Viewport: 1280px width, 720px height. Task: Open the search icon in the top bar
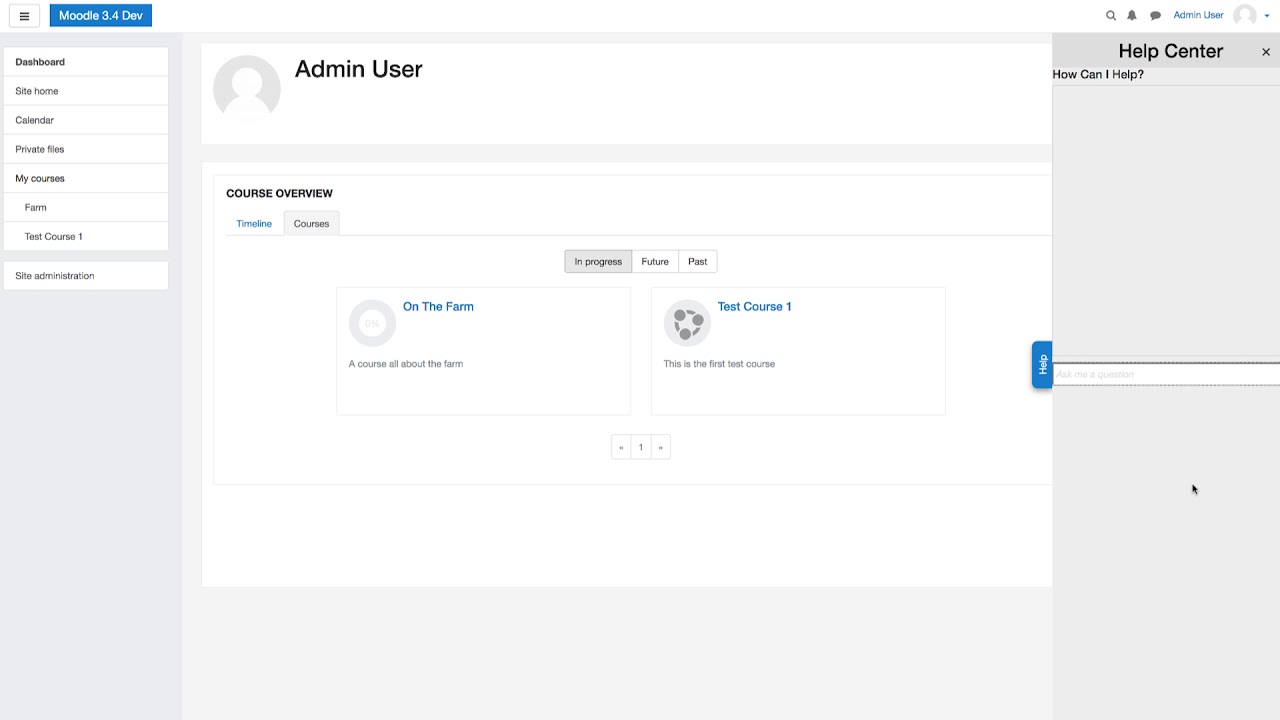click(x=1110, y=15)
